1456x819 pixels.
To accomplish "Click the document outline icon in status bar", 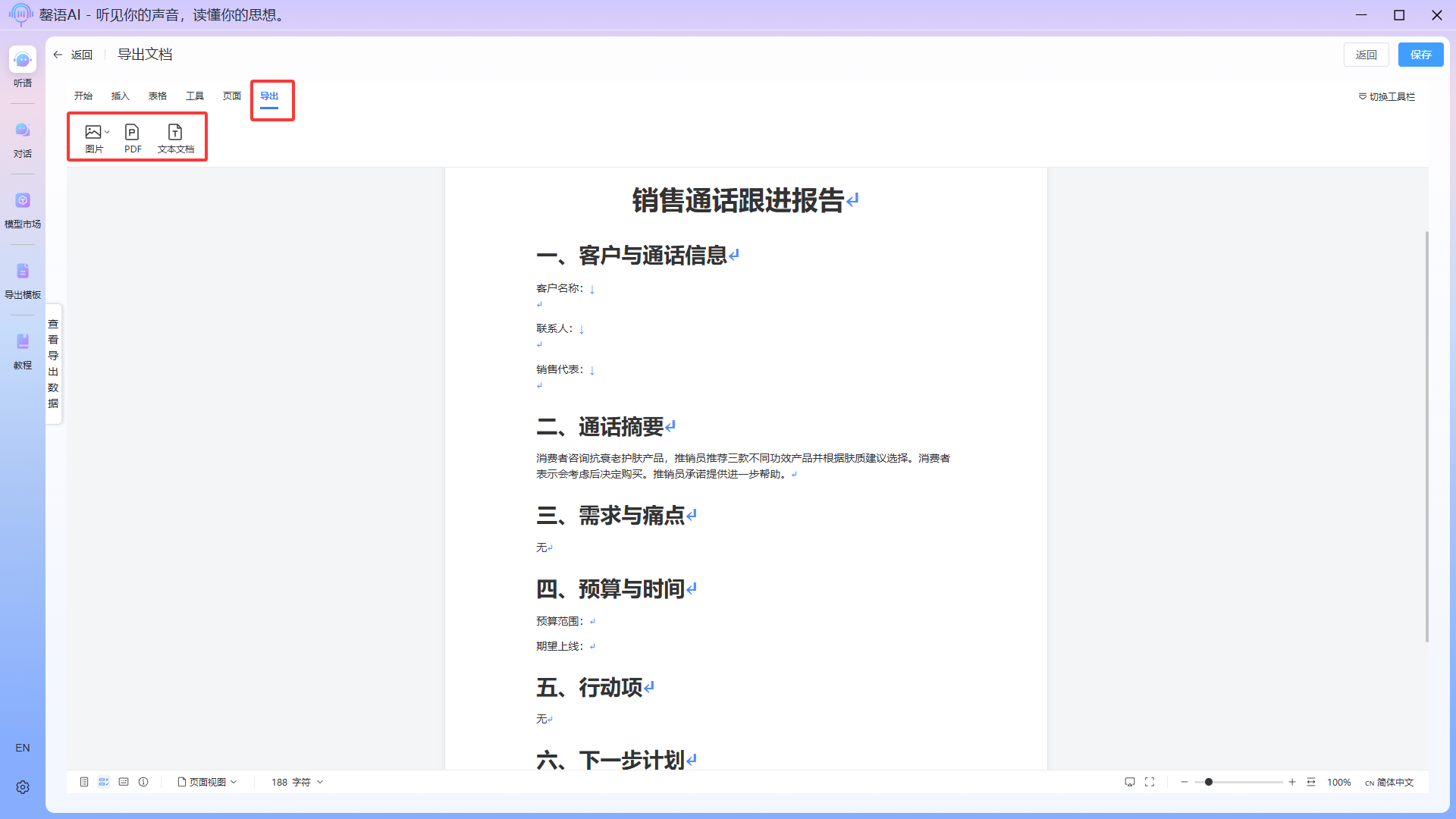I will pos(84,782).
